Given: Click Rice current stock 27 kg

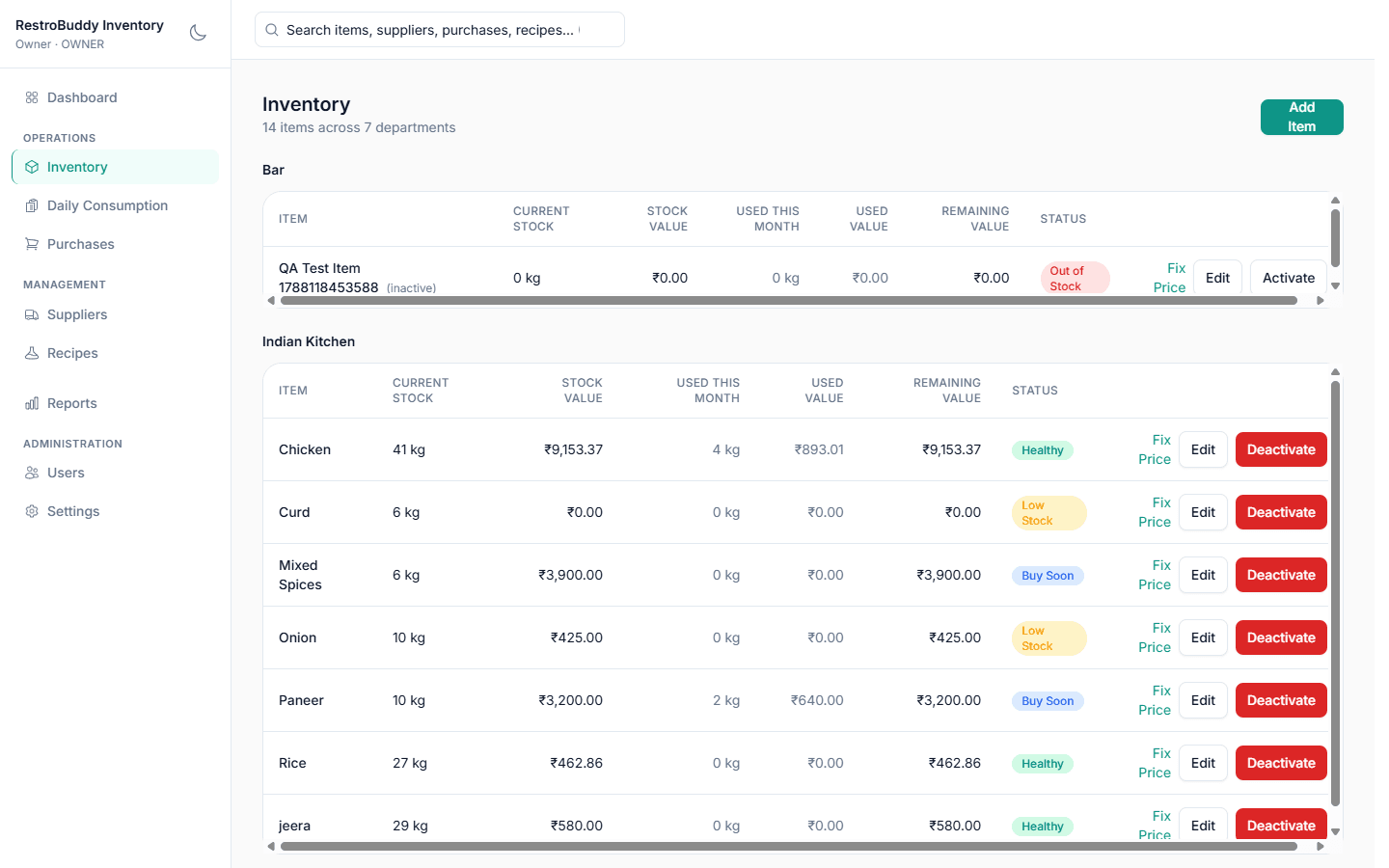Looking at the screenshot, I should pyautogui.click(x=410, y=763).
